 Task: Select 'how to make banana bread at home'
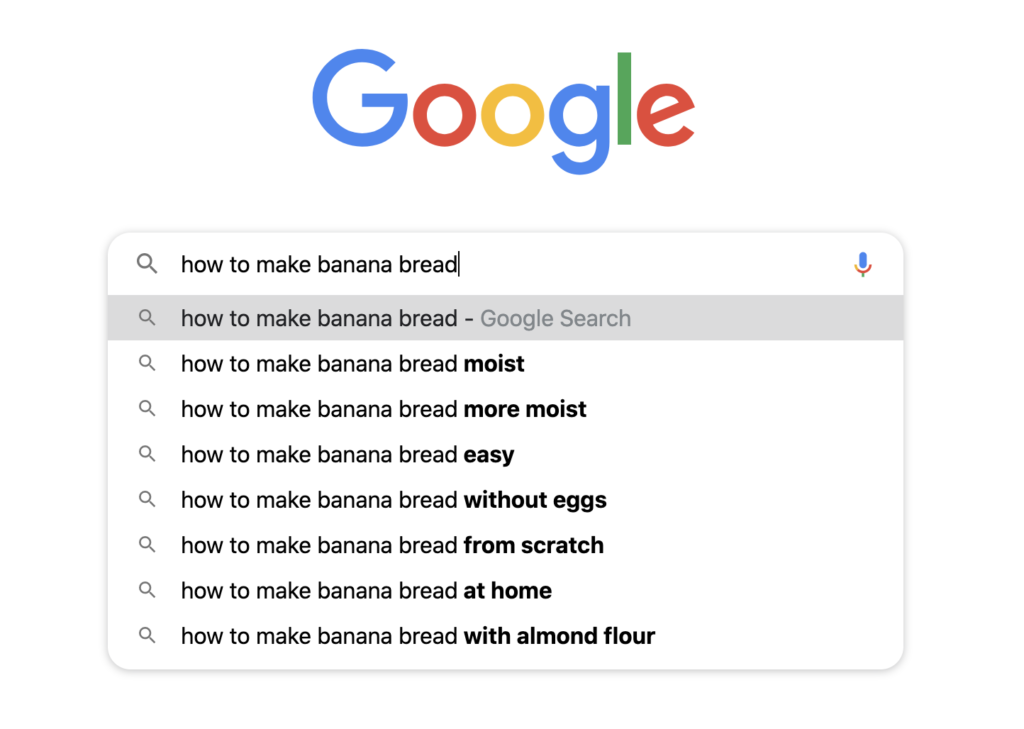pyautogui.click(x=366, y=591)
